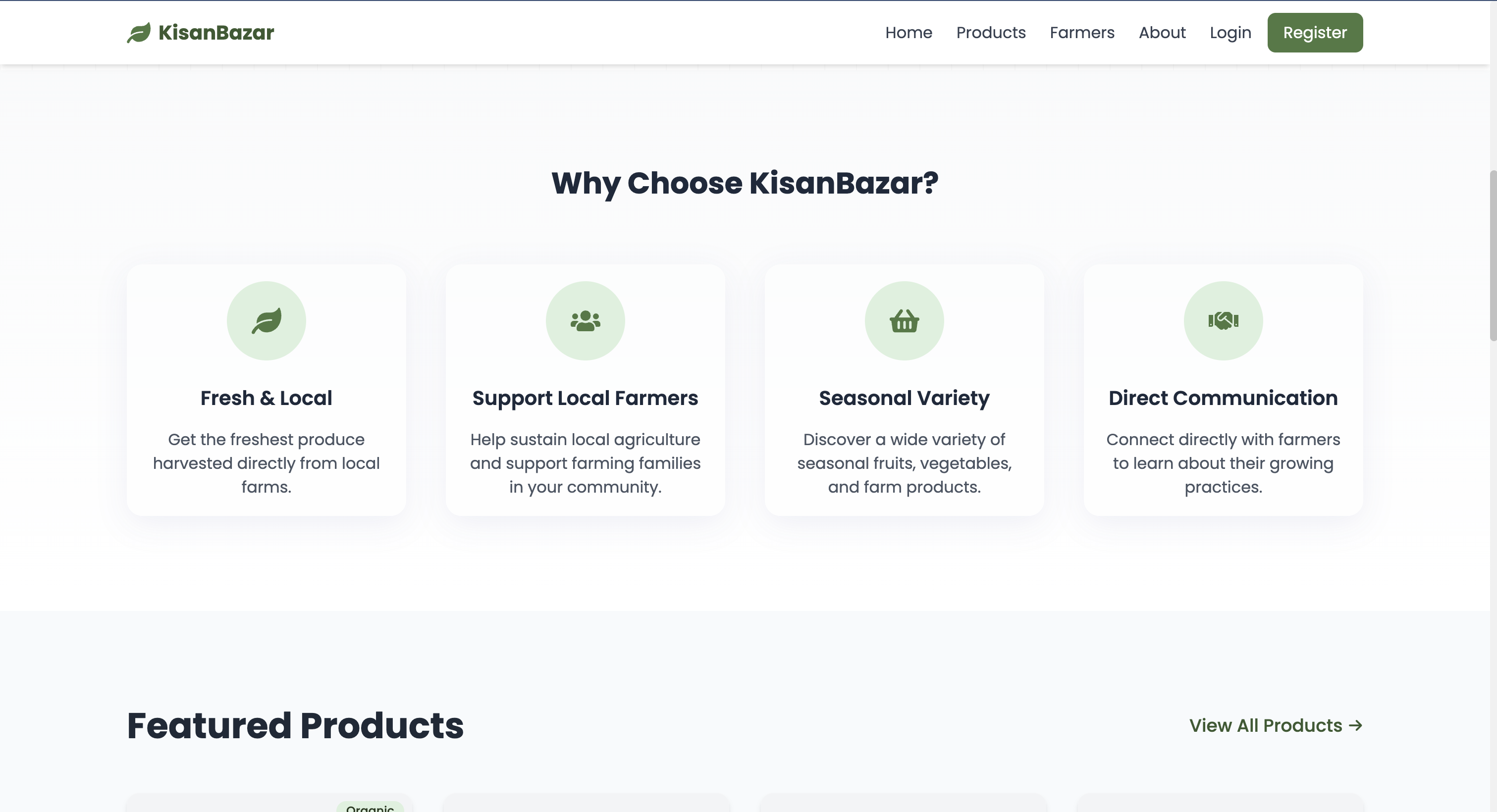Open the Home menu item

pyautogui.click(x=909, y=33)
